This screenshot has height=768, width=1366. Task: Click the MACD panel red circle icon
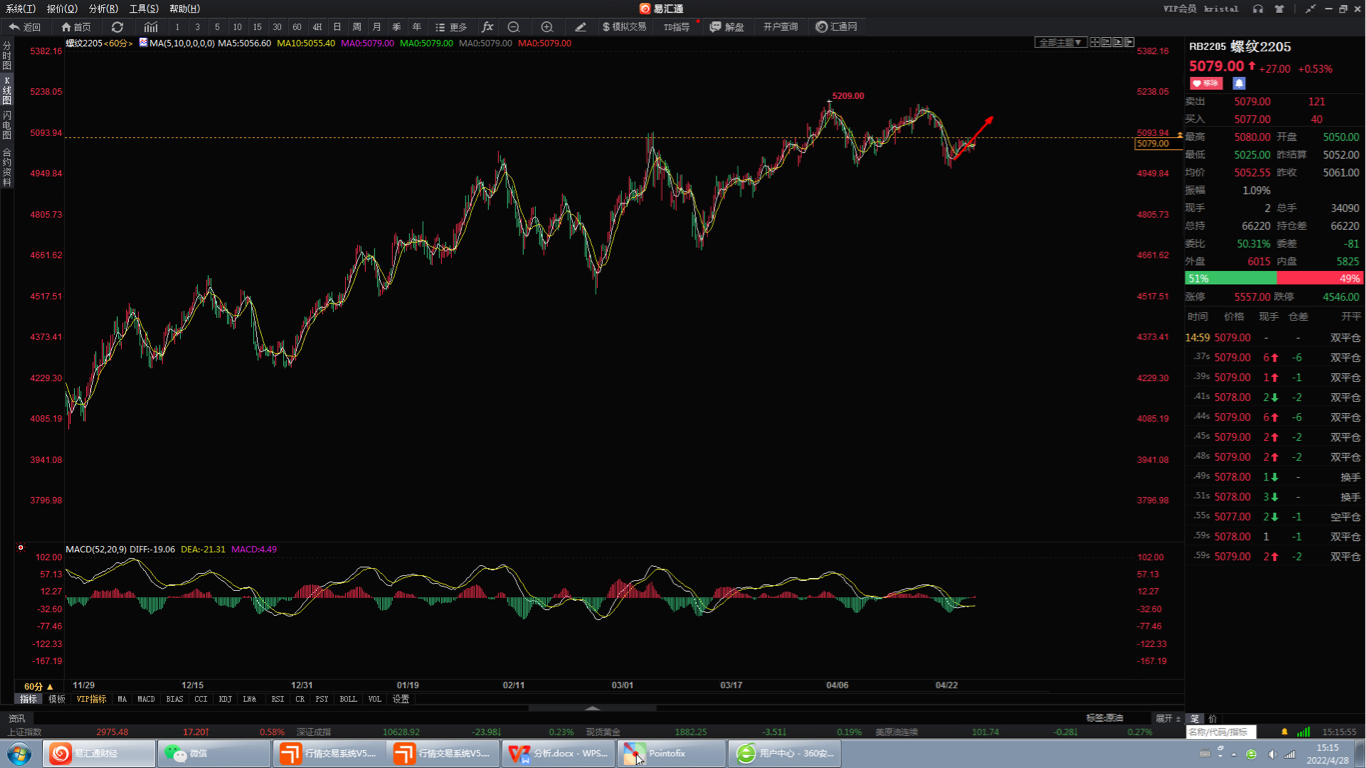(21, 548)
